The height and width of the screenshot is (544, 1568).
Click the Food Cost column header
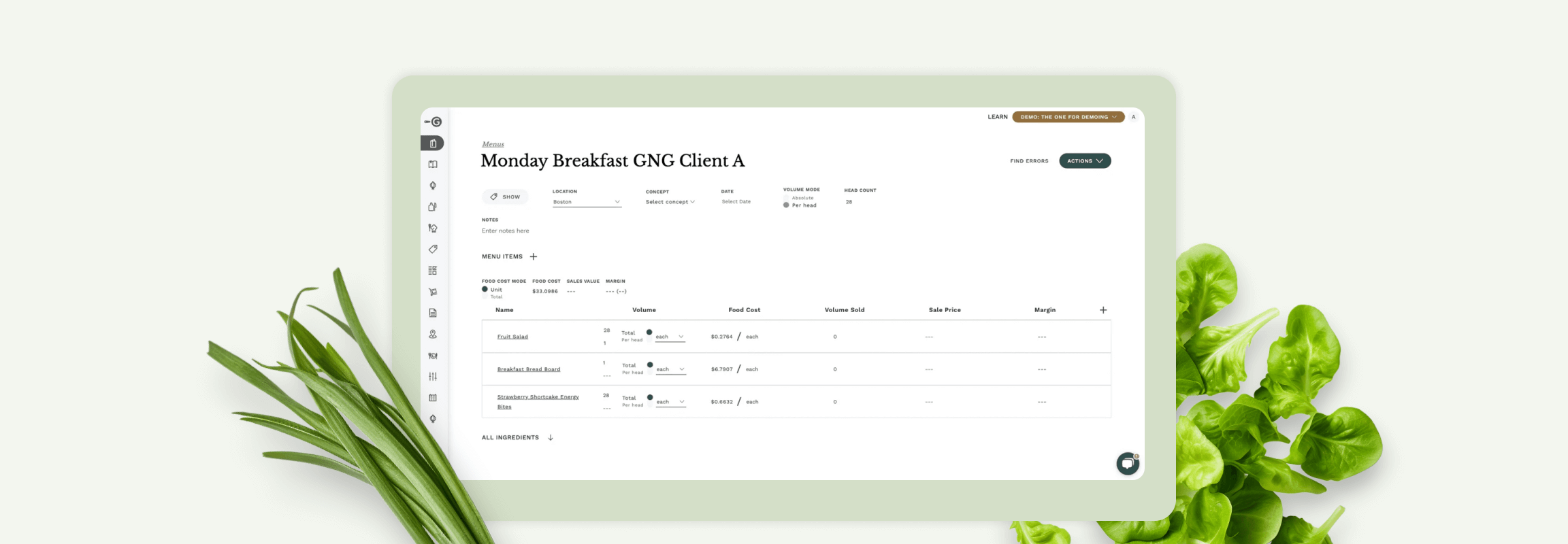pyautogui.click(x=745, y=310)
